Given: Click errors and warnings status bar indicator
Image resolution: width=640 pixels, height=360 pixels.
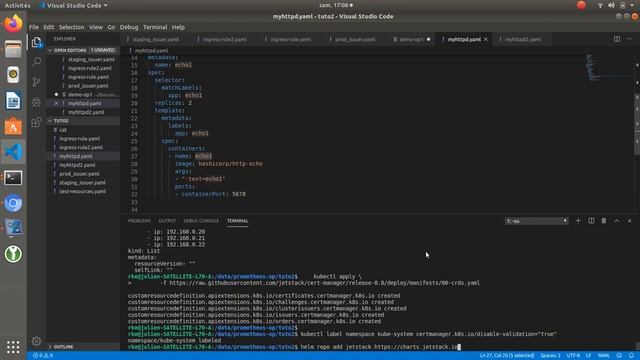Looking at the screenshot, I should 43,356.
